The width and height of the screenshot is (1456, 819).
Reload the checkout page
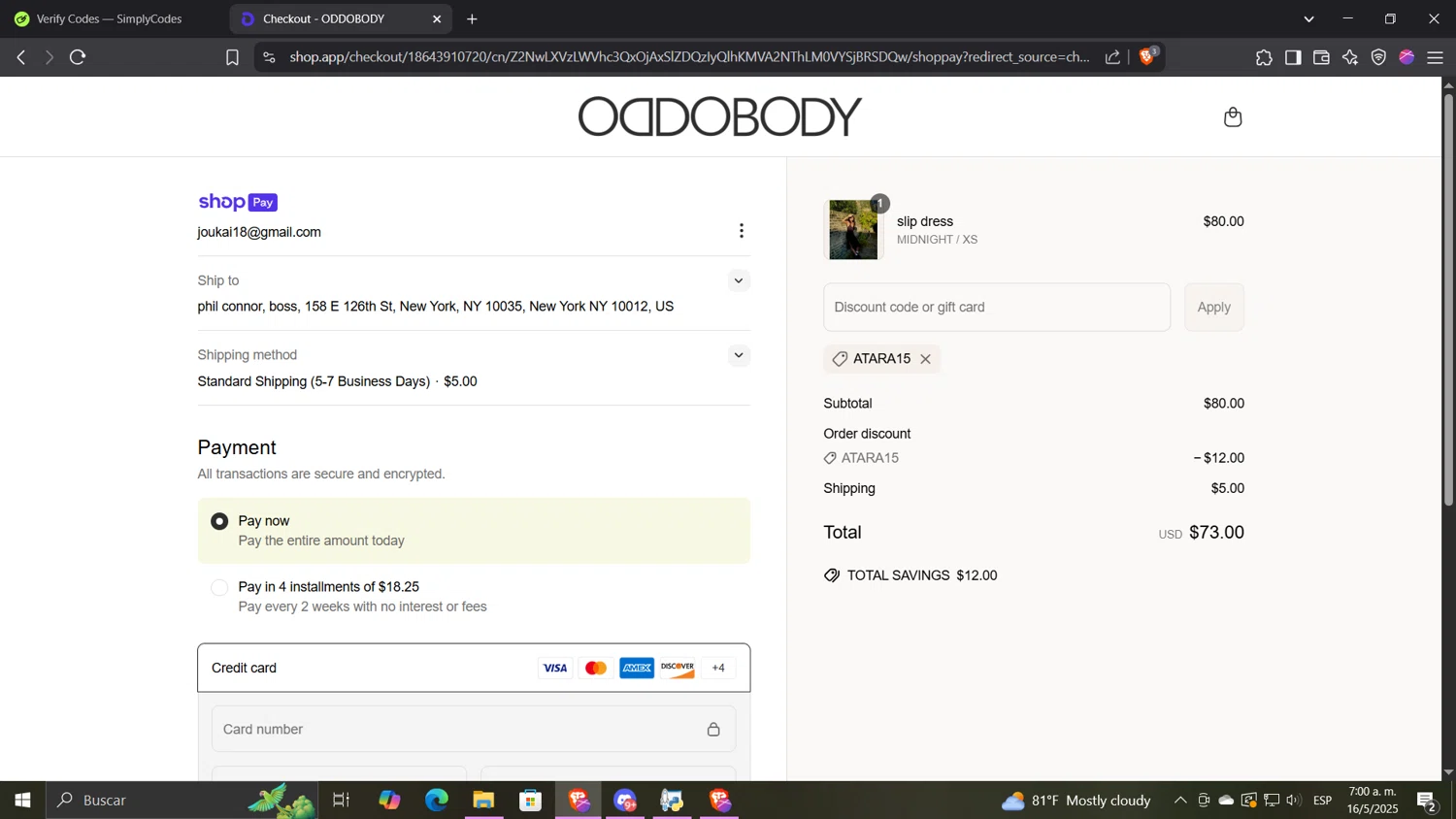coord(79,57)
